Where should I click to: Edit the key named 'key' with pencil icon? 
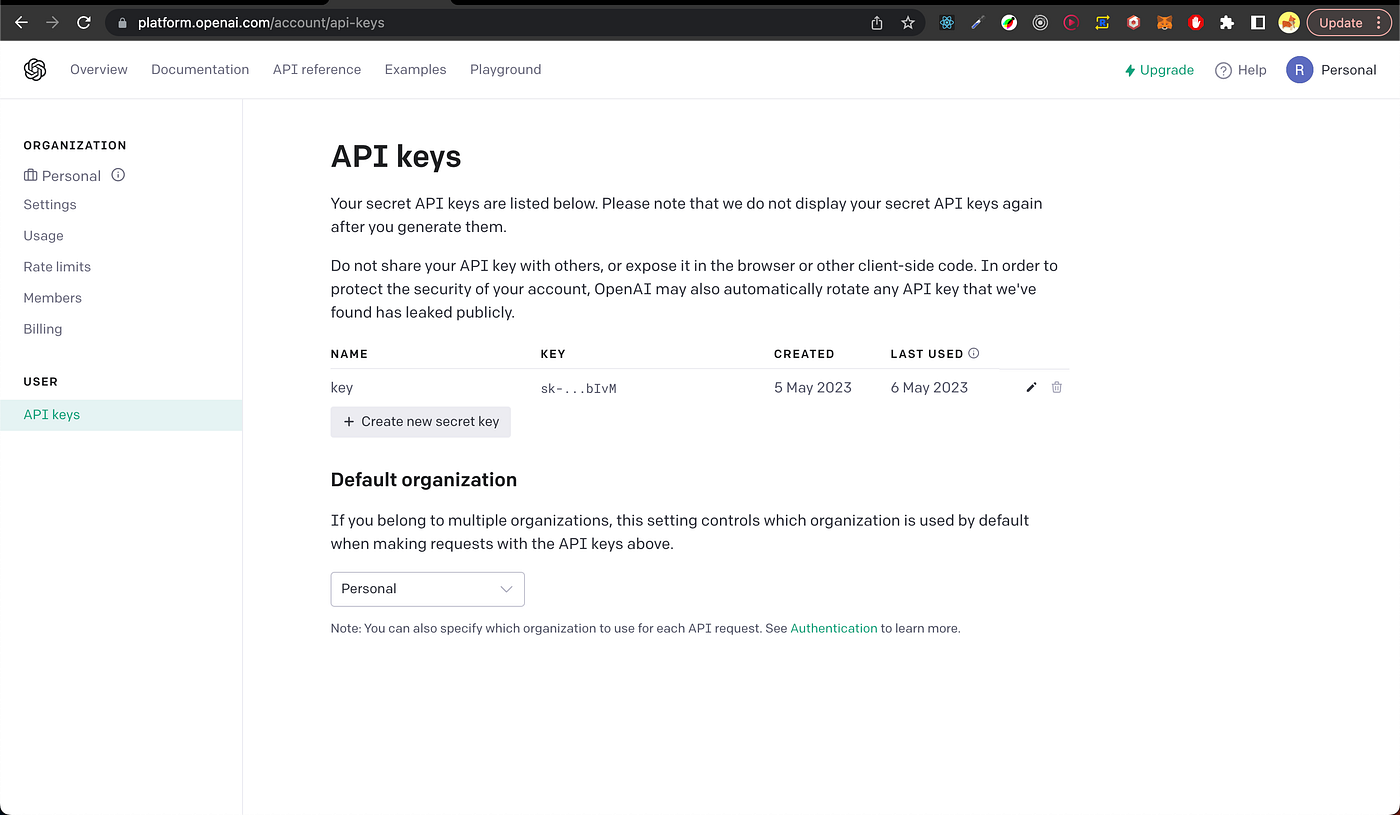coord(1032,387)
